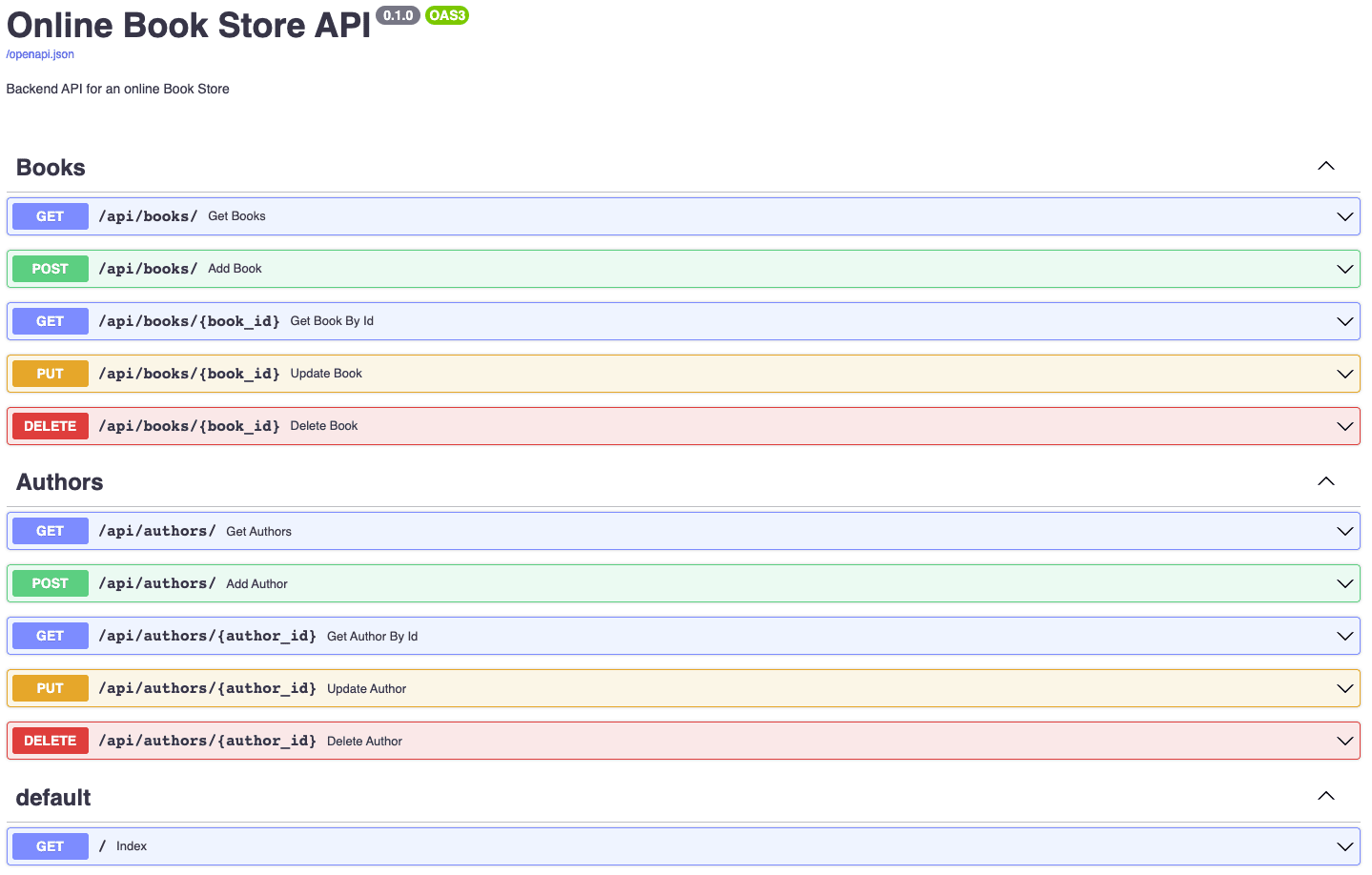Click the Authors section heading
Image resolution: width=1372 pixels, height=875 pixels.
[59, 482]
